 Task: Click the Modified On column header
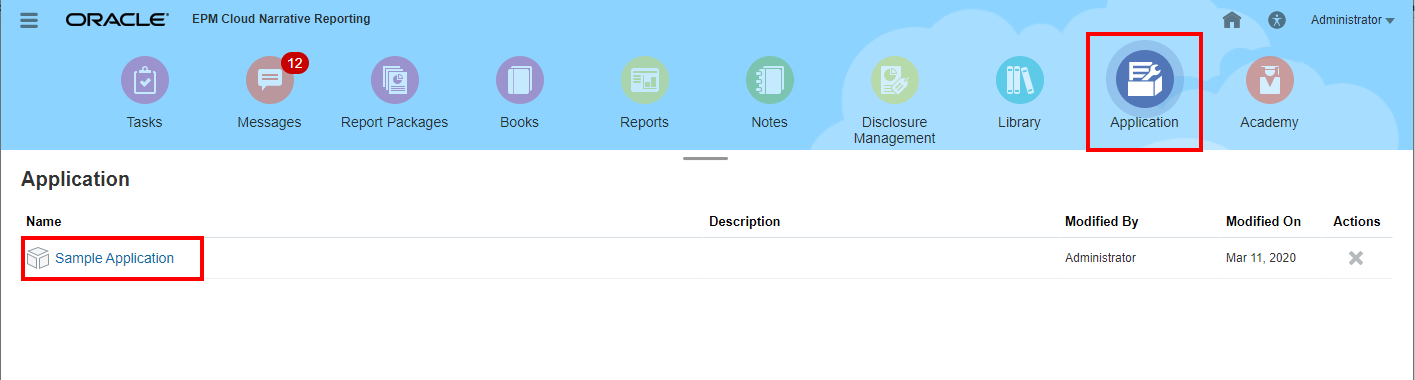click(x=1263, y=221)
